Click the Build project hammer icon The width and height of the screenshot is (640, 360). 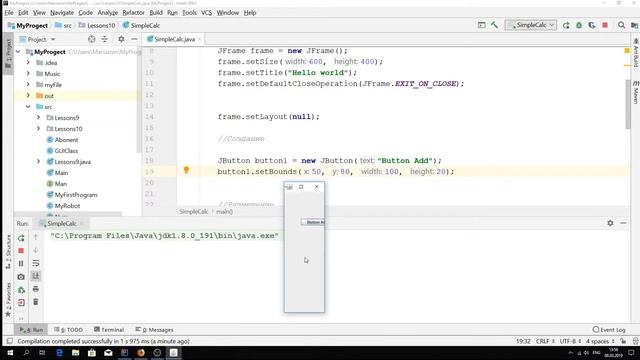tap(494, 25)
